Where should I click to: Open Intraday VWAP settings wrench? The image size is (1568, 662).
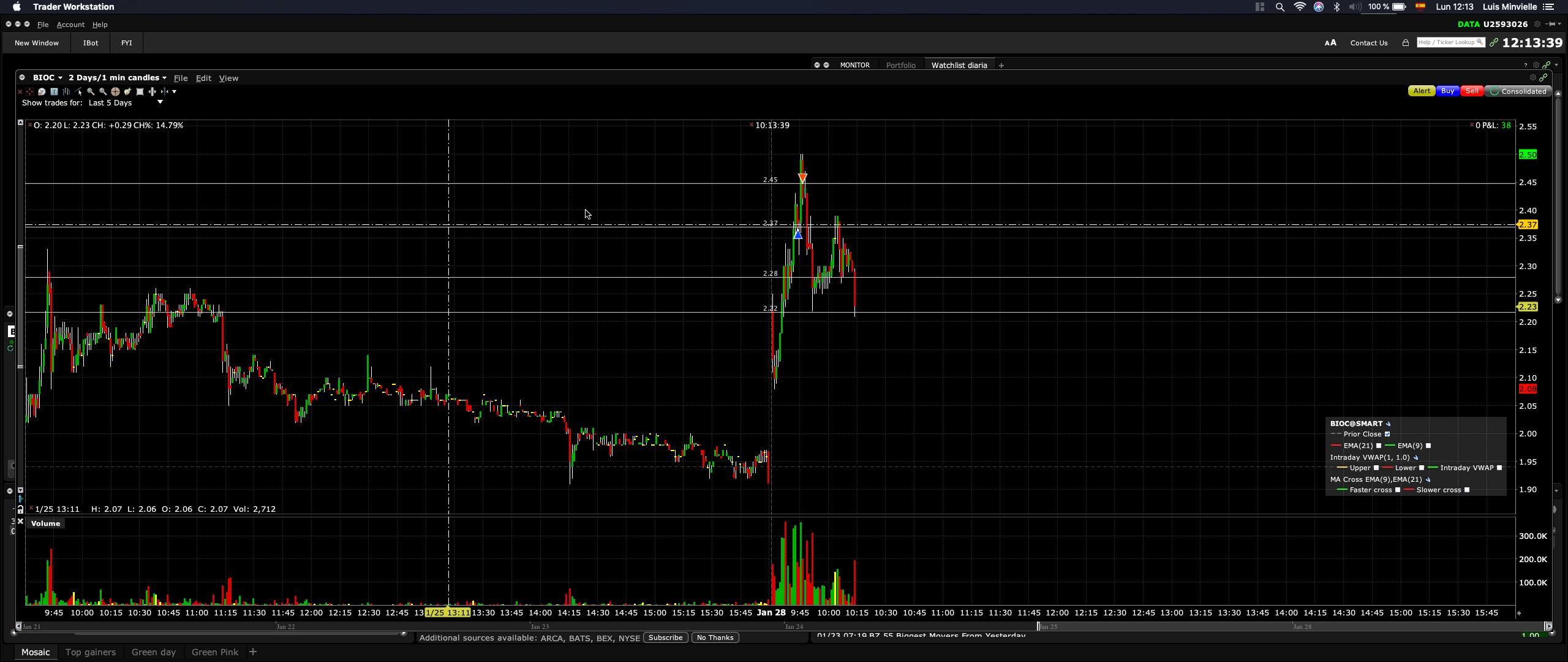[x=1415, y=458]
